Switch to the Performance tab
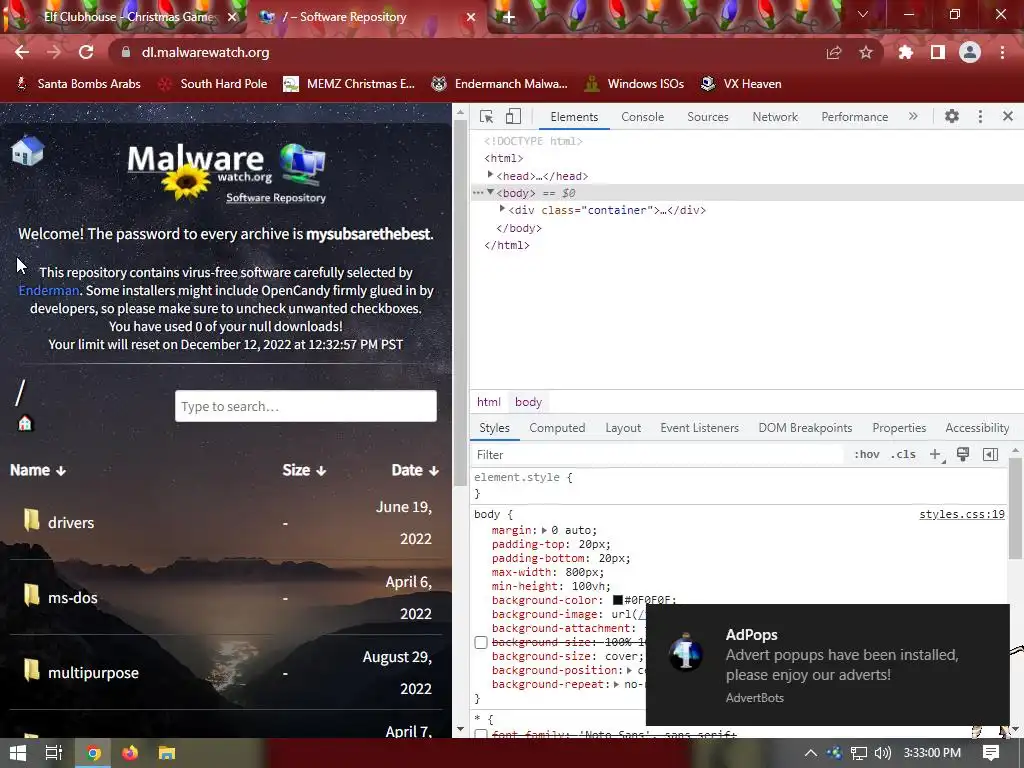 (x=854, y=117)
